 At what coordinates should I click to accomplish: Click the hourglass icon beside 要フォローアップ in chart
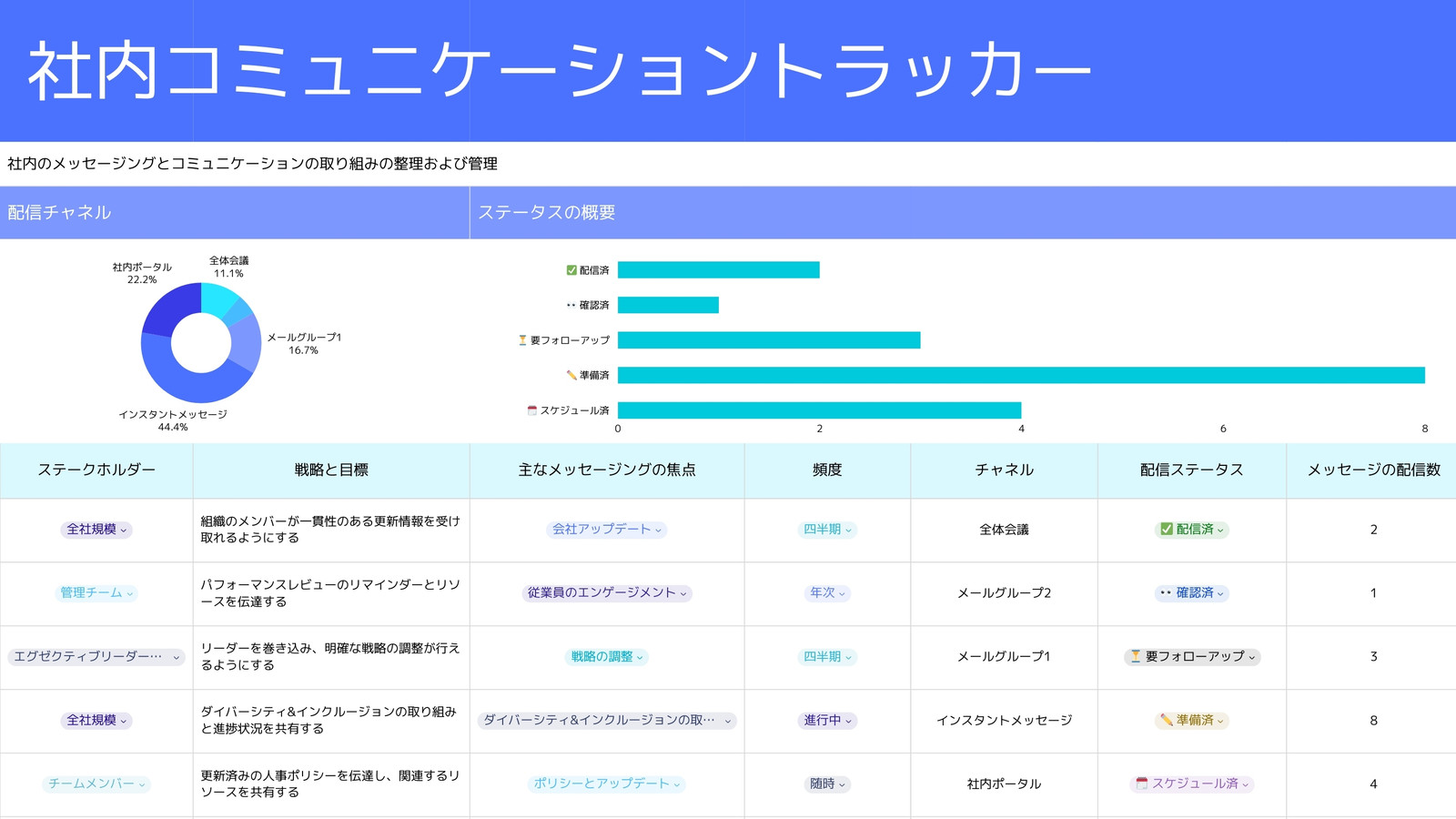[x=522, y=340]
